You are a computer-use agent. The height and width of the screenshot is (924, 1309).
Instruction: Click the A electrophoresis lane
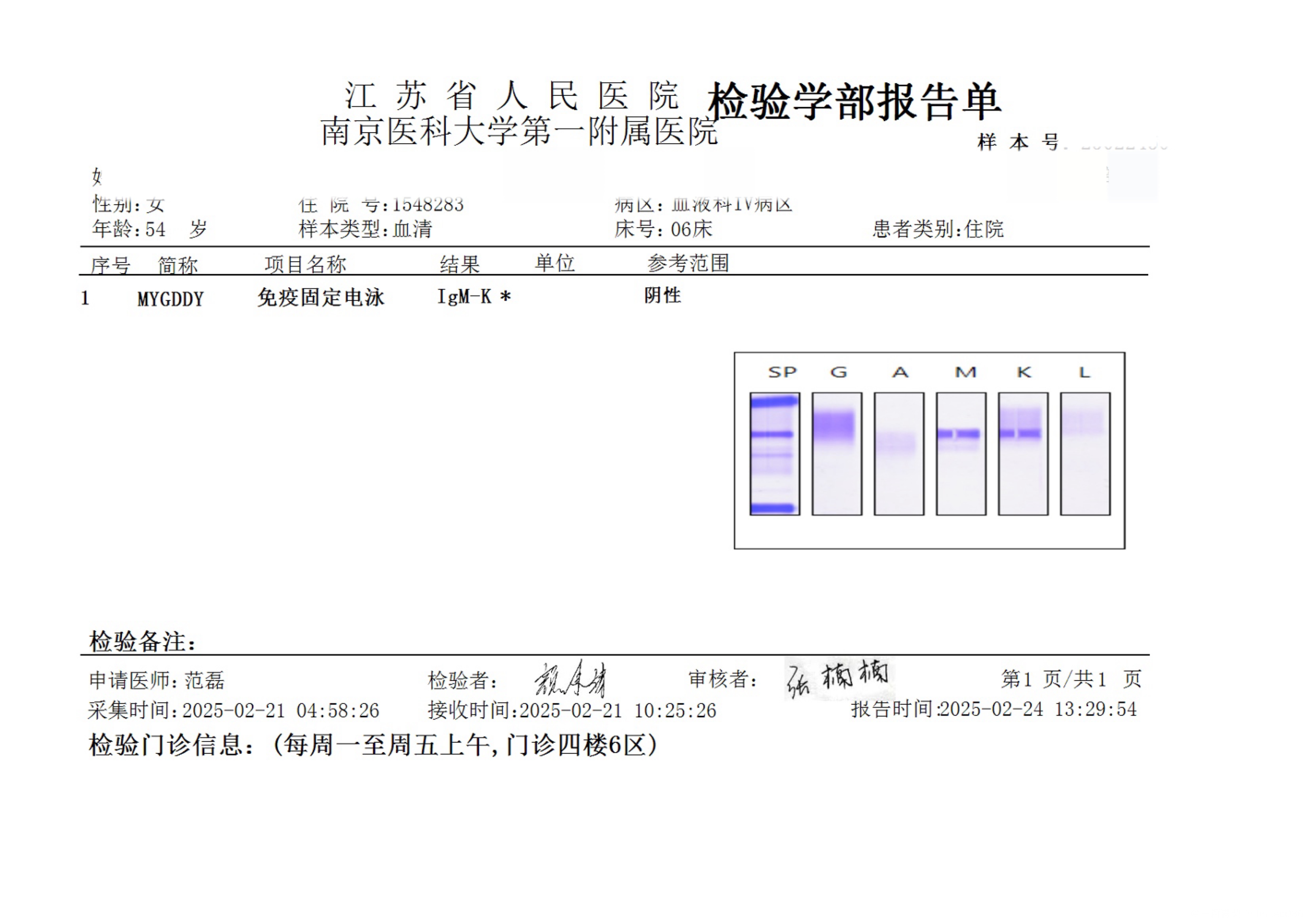(x=899, y=454)
